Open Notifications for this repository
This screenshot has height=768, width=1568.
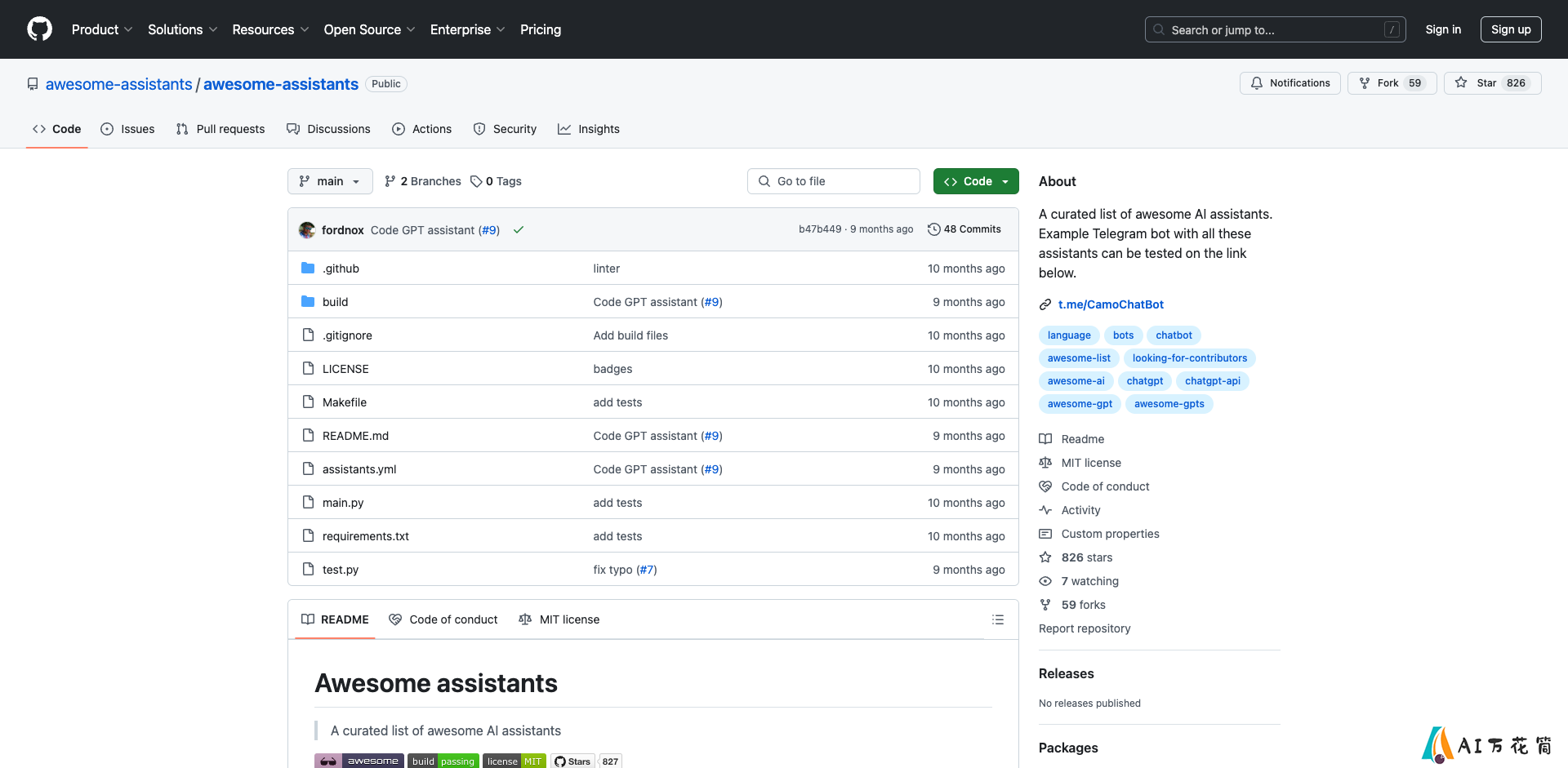[1290, 83]
